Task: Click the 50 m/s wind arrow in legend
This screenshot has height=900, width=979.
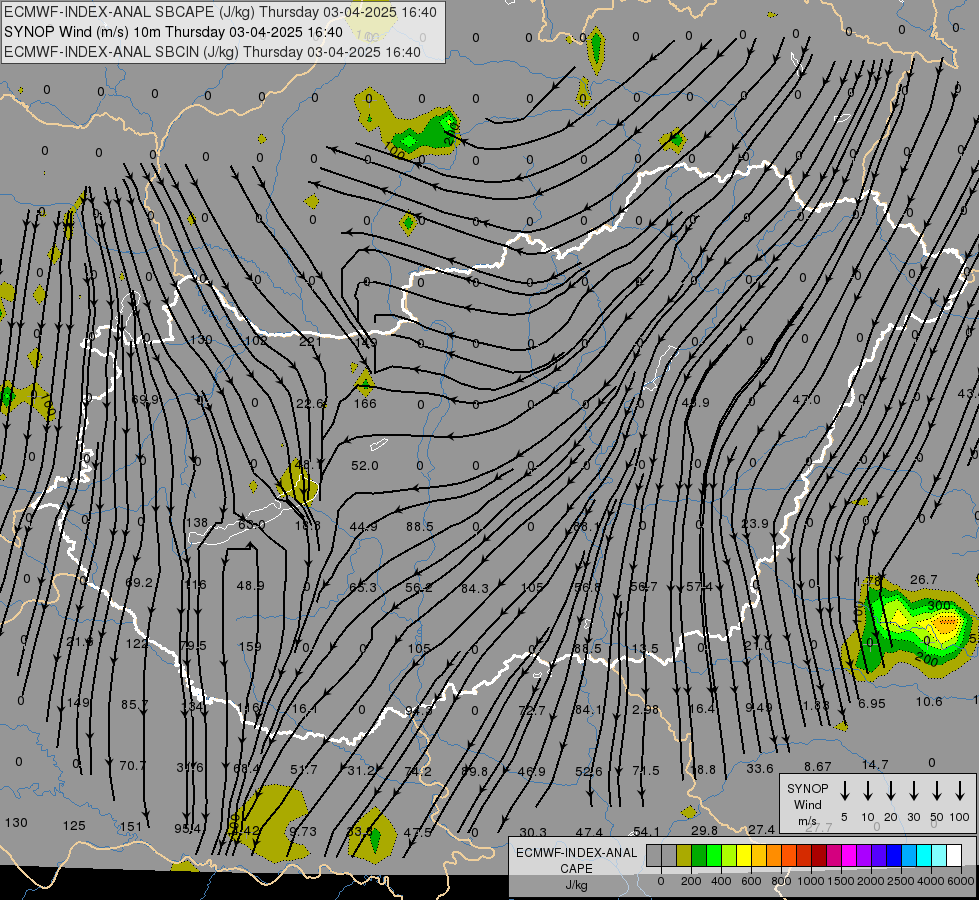Action: pyautogui.click(x=937, y=791)
